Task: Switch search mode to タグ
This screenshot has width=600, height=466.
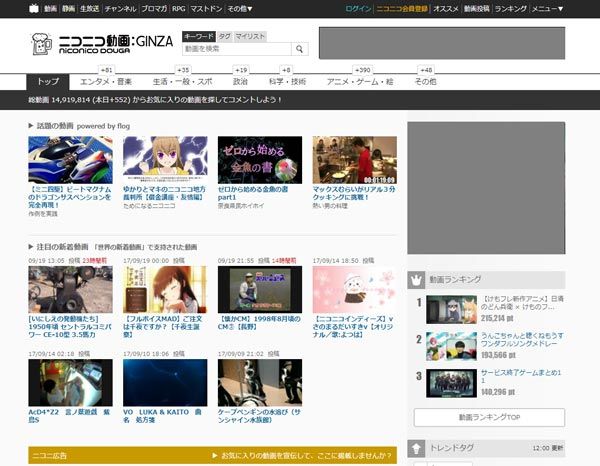Action: [223, 35]
